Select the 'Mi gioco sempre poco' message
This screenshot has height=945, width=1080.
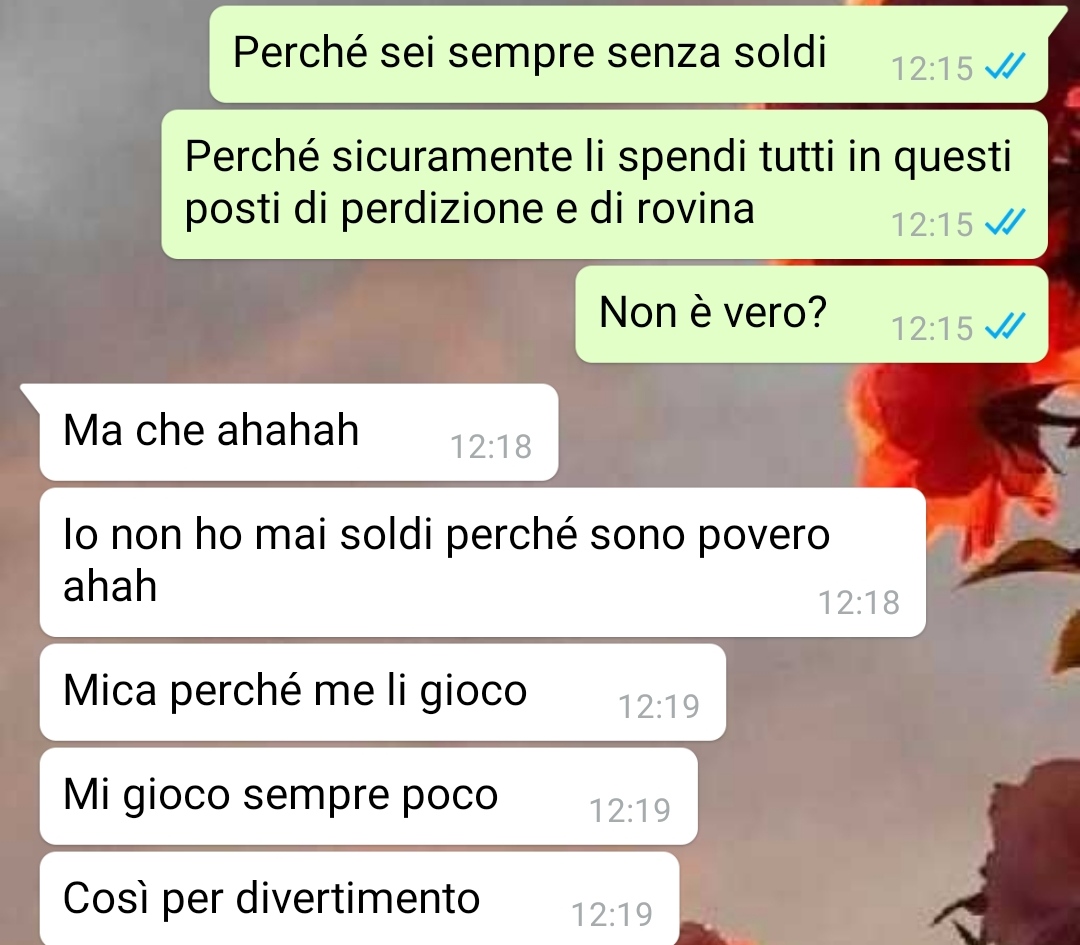[368, 796]
